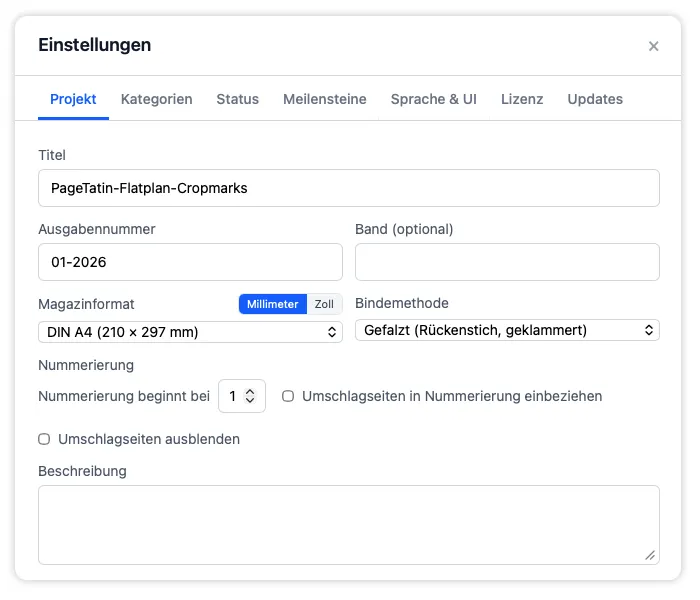This screenshot has height=600, width=700.
Task: Open the Bindemethode dropdown
Action: (x=507, y=330)
